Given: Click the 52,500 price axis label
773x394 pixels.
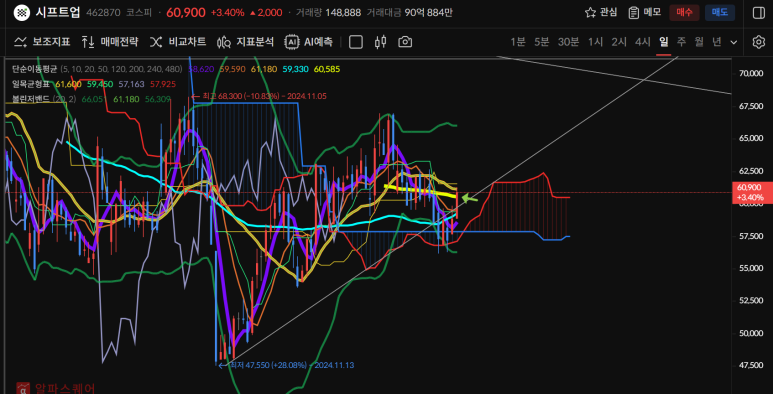Looking at the screenshot, I should point(751,301).
